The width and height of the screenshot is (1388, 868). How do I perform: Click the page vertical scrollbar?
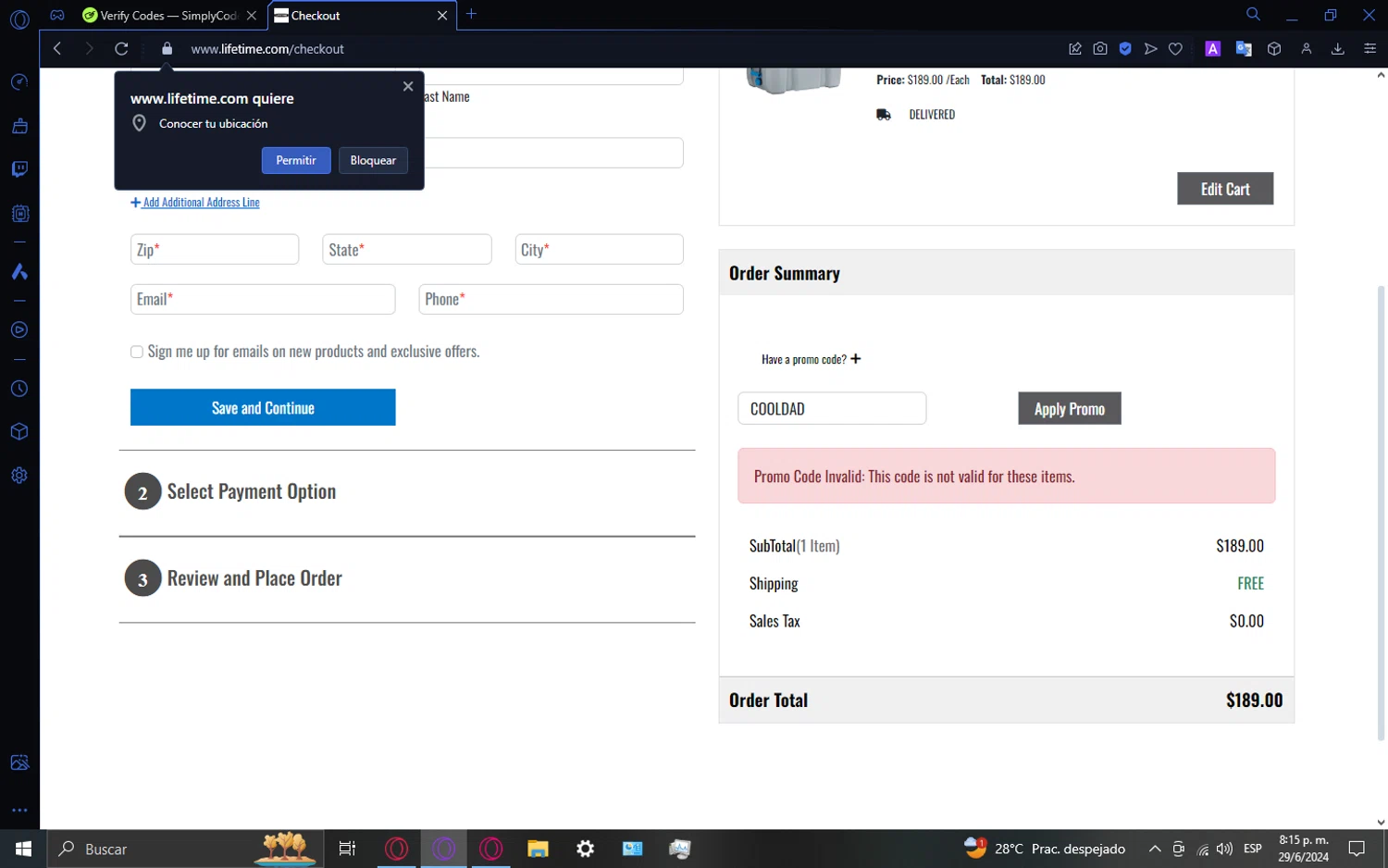click(1381, 513)
